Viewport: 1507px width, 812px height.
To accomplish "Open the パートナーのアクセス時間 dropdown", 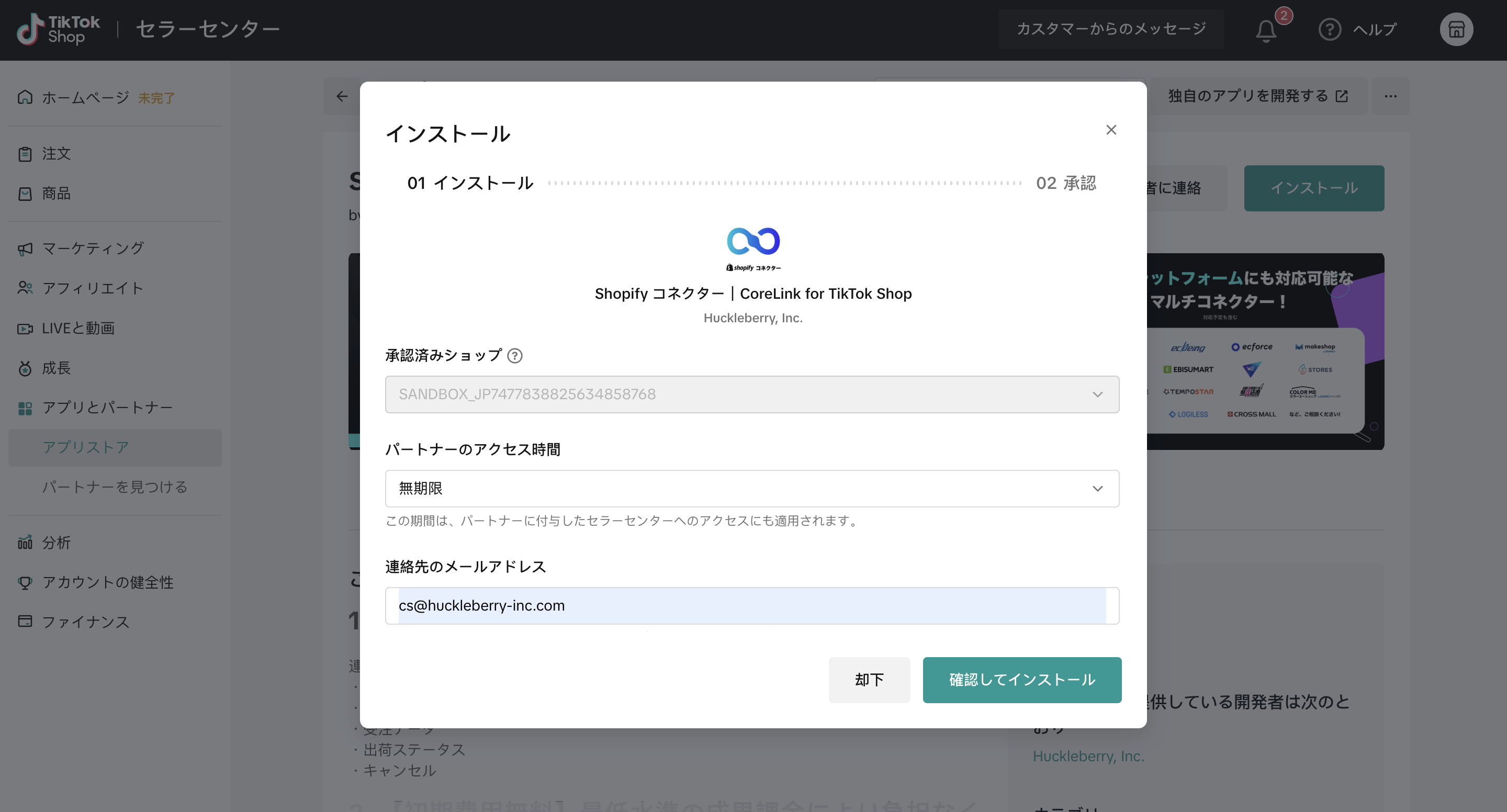I will pos(752,489).
